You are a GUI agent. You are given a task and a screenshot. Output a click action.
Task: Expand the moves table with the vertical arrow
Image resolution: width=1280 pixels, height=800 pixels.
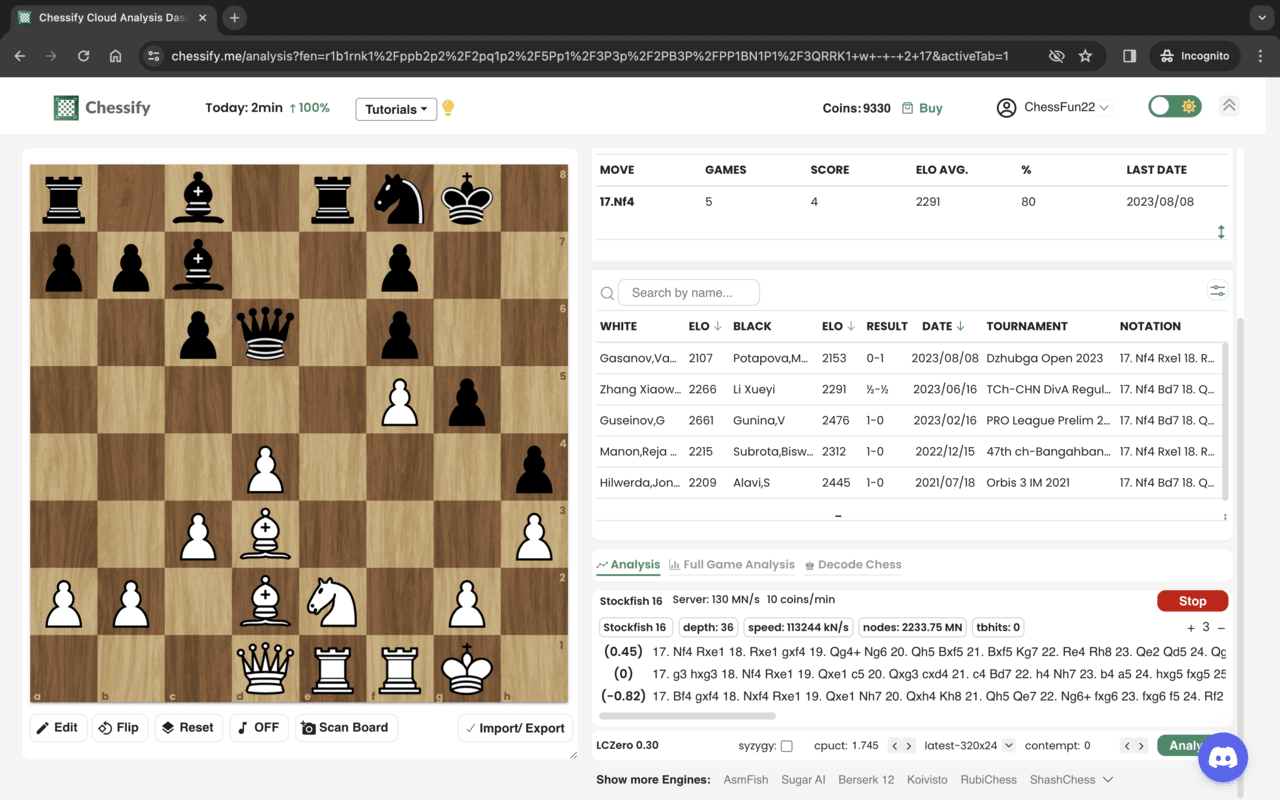tap(1221, 232)
